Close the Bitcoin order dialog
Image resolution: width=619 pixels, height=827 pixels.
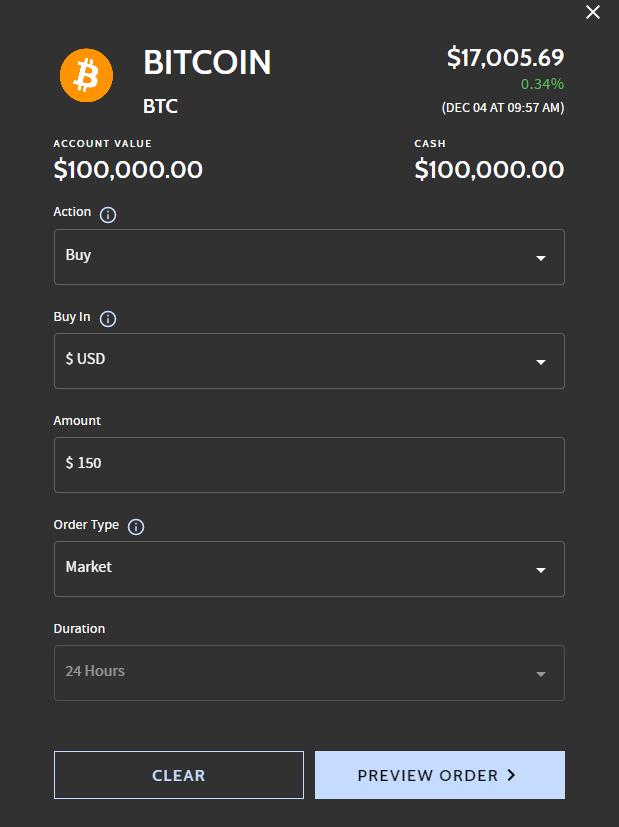click(x=593, y=13)
